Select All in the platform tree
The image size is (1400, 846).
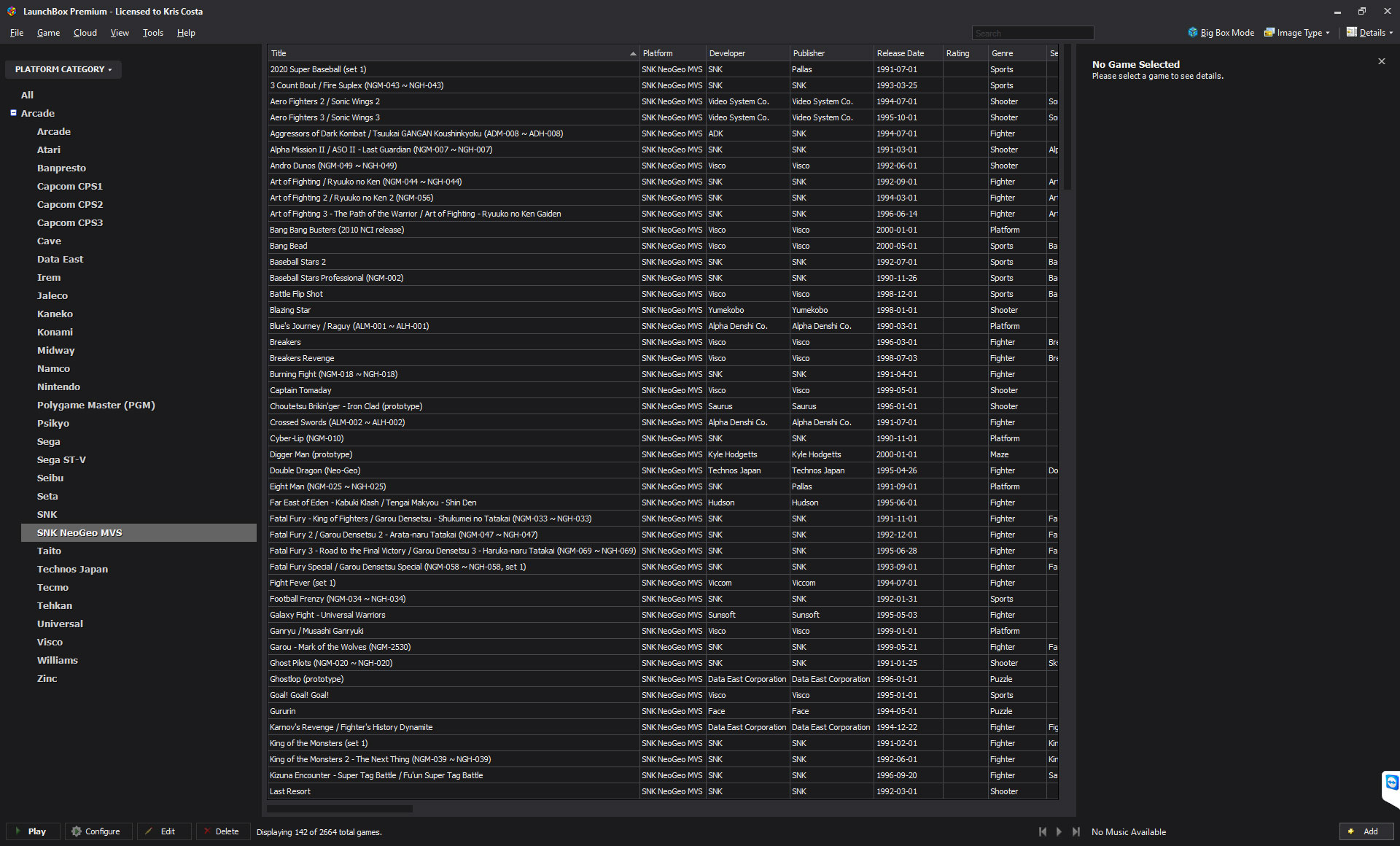[27, 95]
